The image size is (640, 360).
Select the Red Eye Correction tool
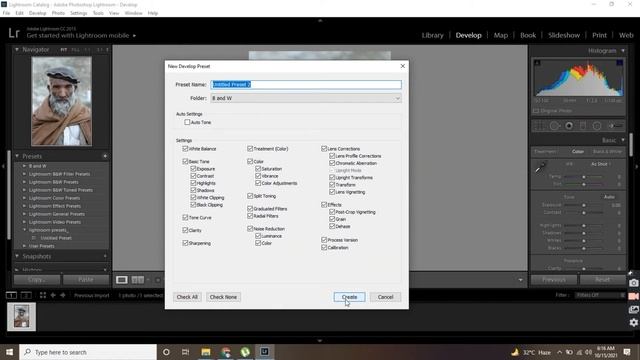tap(569, 126)
